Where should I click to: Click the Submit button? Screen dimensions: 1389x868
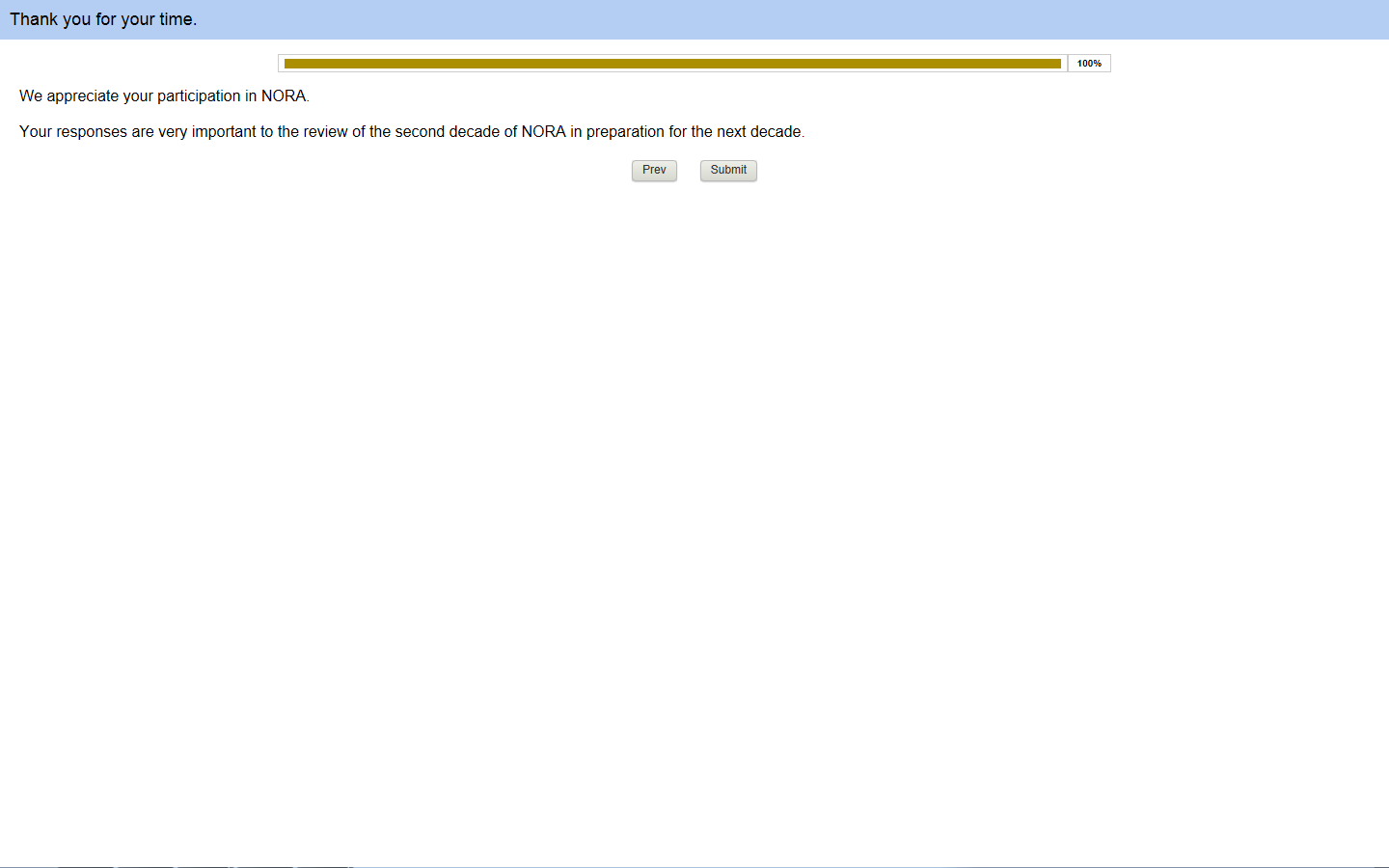click(728, 171)
